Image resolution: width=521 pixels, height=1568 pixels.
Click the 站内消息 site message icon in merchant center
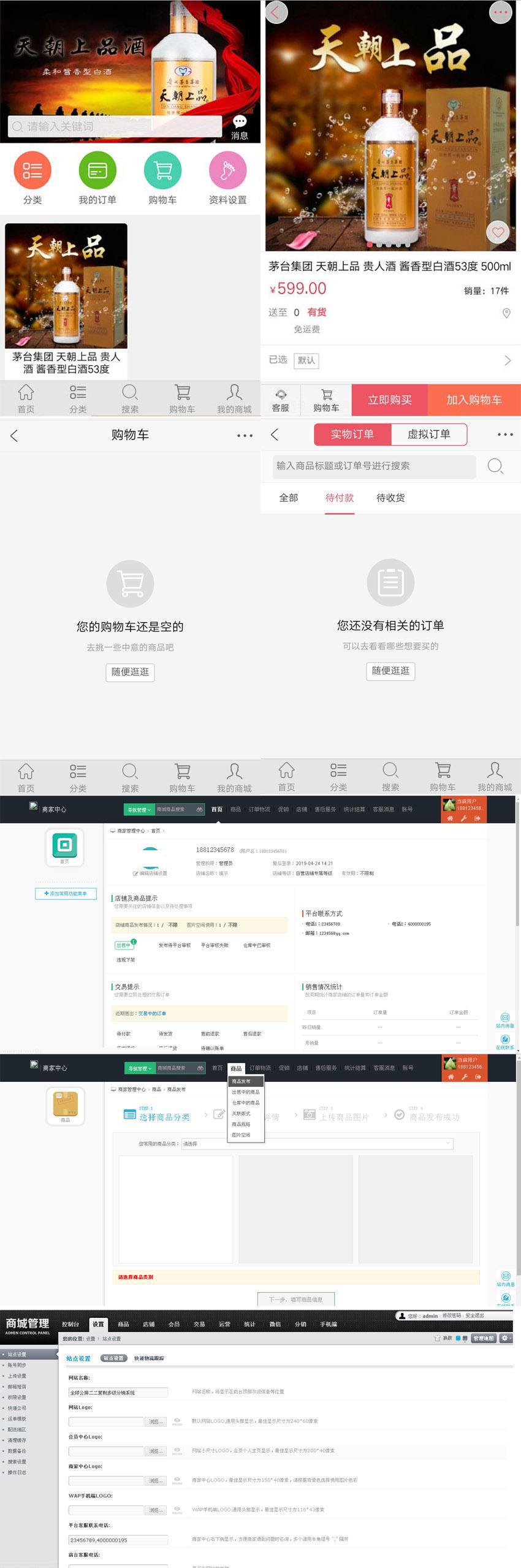click(x=505, y=1018)
